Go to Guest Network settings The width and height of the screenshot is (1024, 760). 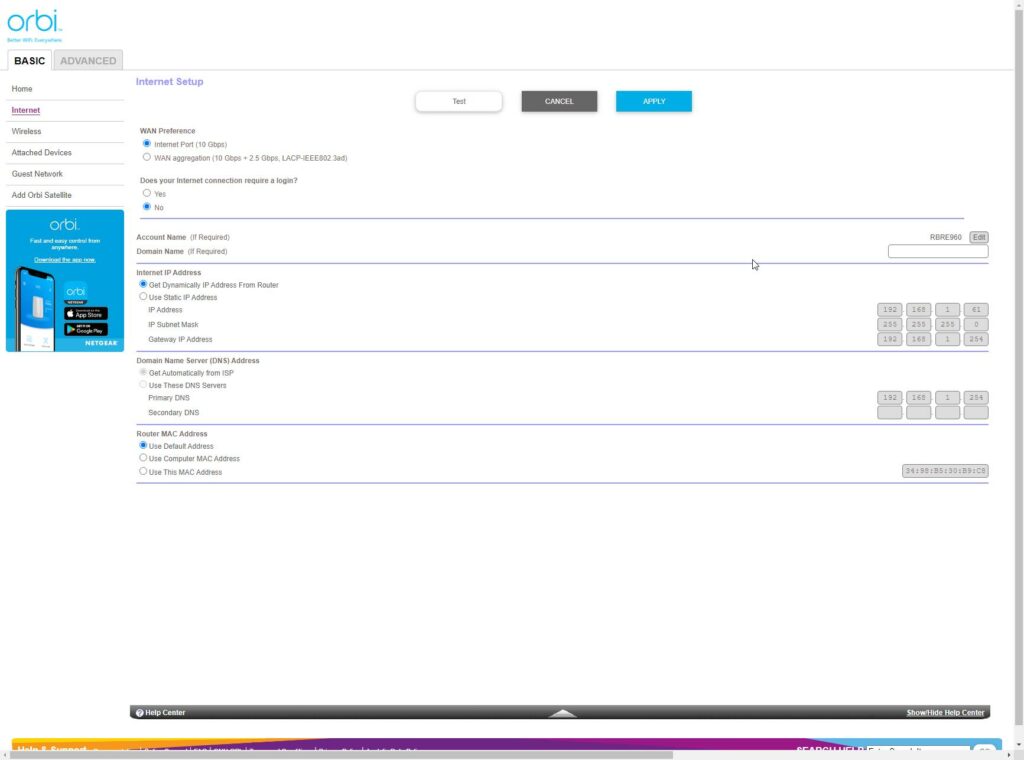37,174
